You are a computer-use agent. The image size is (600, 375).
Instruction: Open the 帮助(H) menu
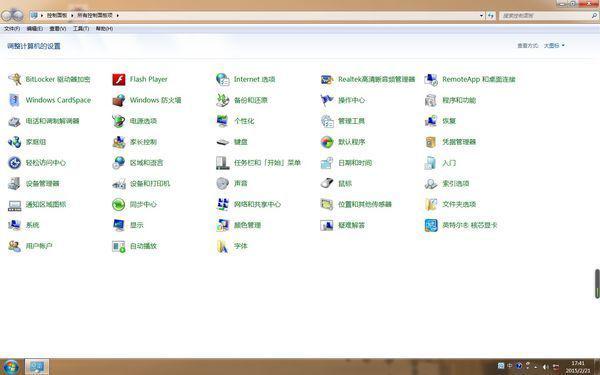pos(104,29)
